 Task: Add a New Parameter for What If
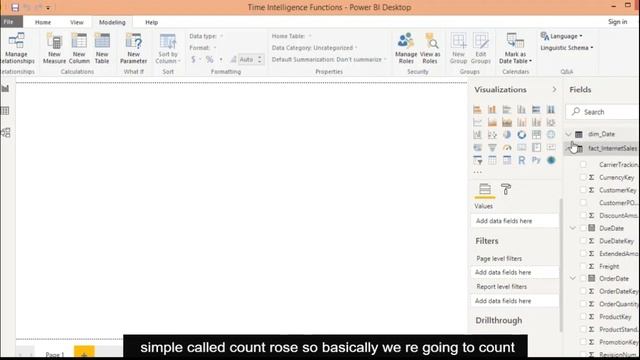pyautogui.click(x=133, y=48)
